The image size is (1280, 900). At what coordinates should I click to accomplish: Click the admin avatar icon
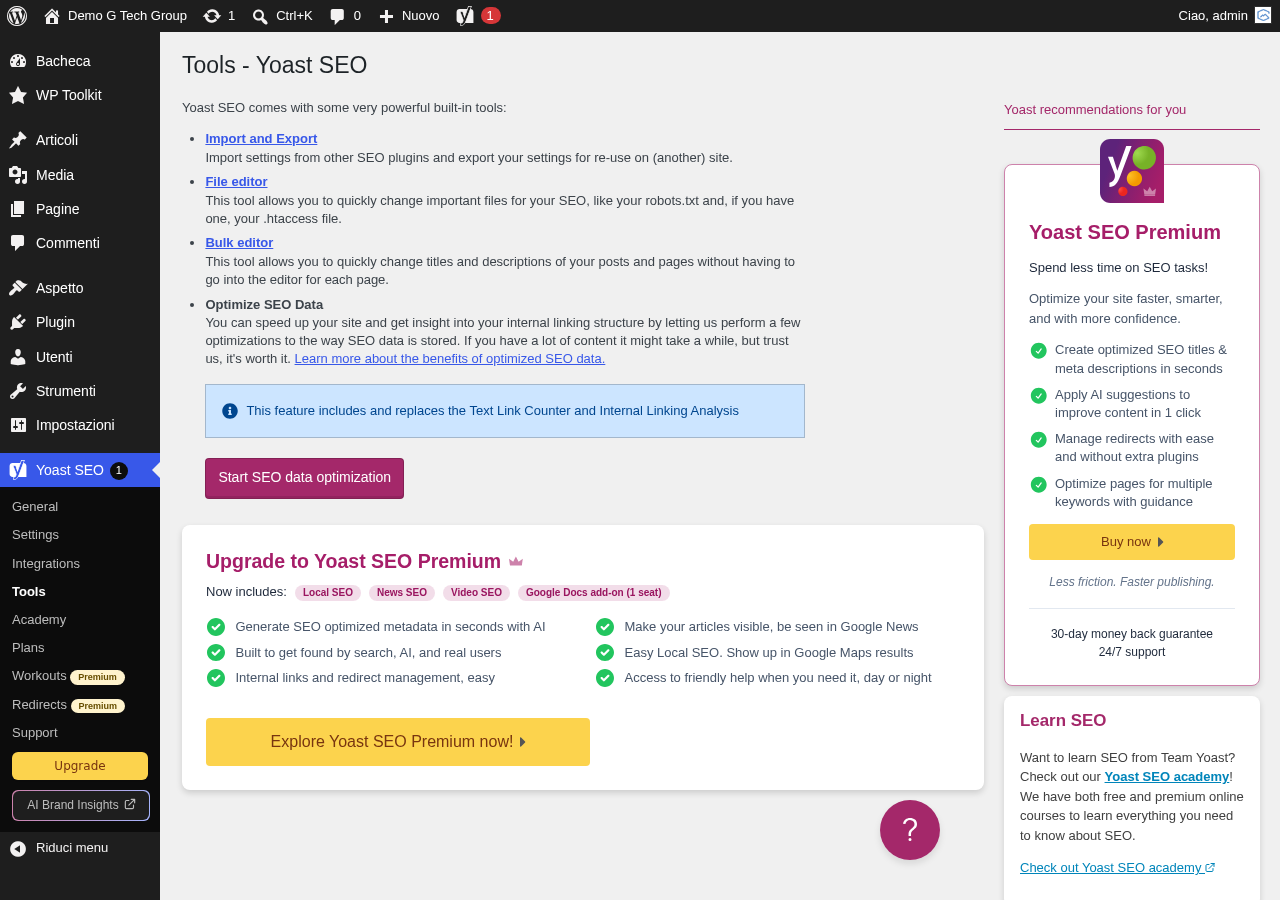(1263, 15)
